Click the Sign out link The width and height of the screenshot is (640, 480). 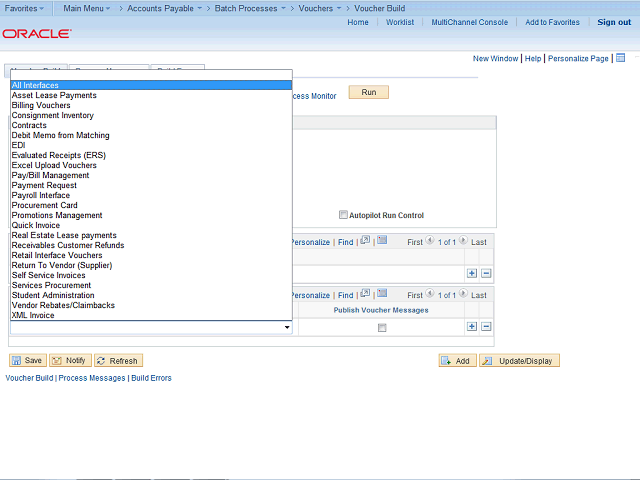click(614, 22)
